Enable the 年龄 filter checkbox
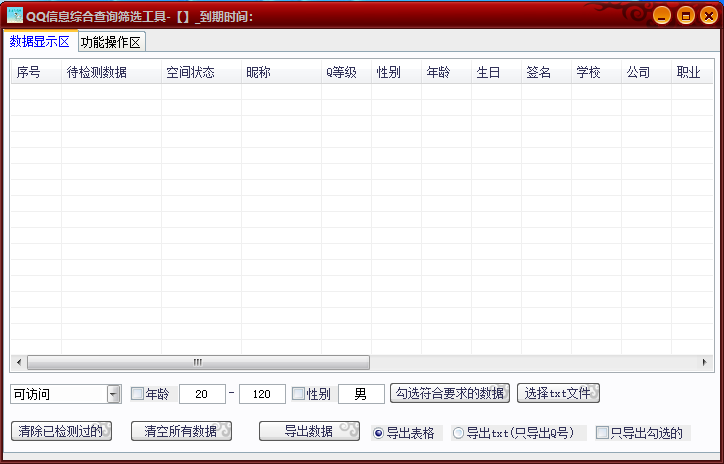The width and height of the screenshot is (724, 464). pyautogui.click(x=138, y=394)
